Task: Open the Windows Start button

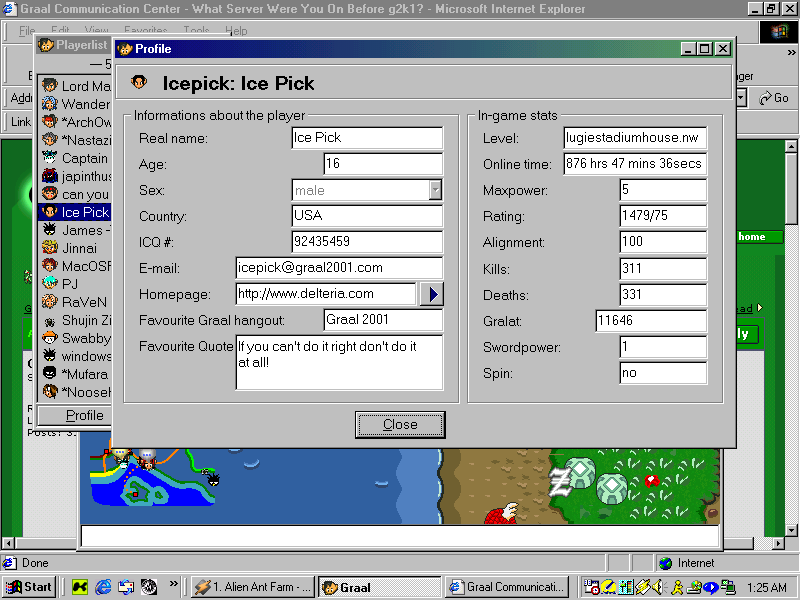Action: pyautogui.click(x=29, y=587)
